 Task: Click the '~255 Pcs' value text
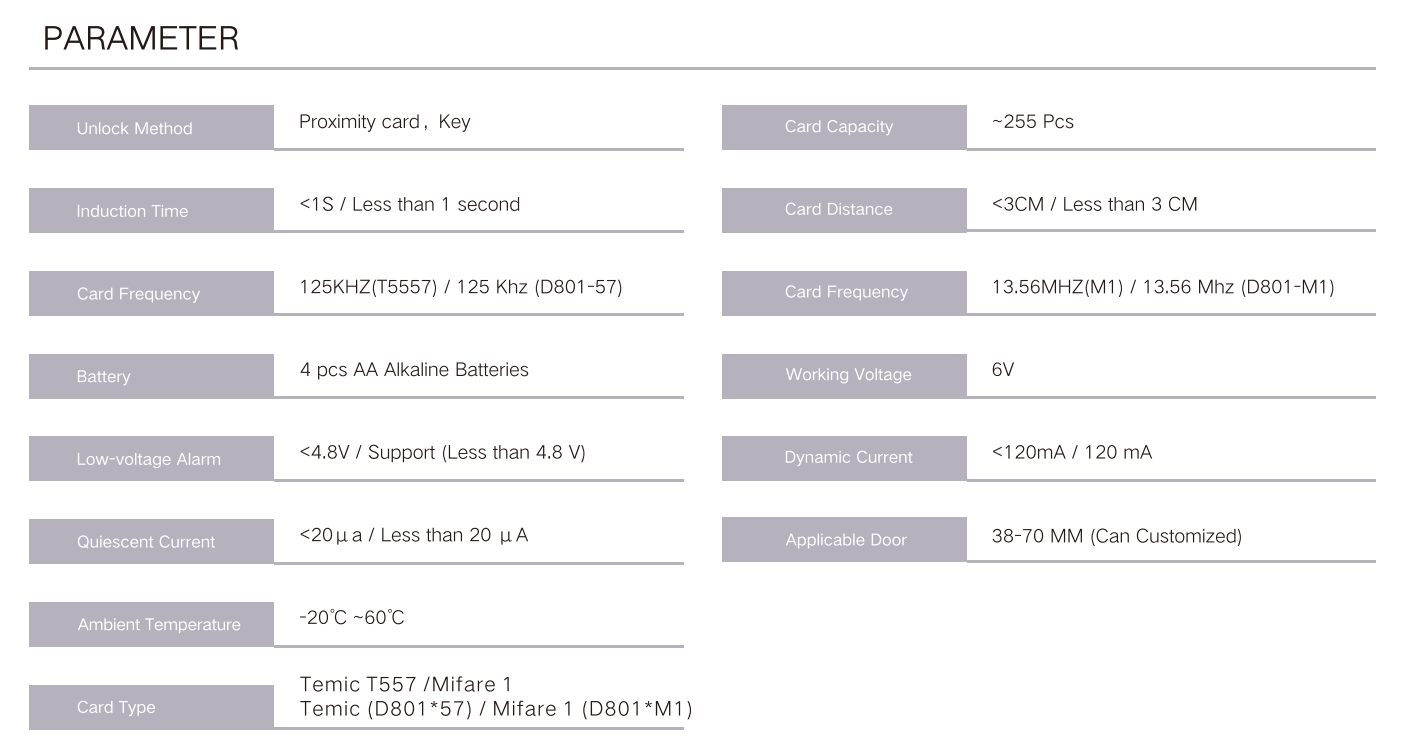1032,122
